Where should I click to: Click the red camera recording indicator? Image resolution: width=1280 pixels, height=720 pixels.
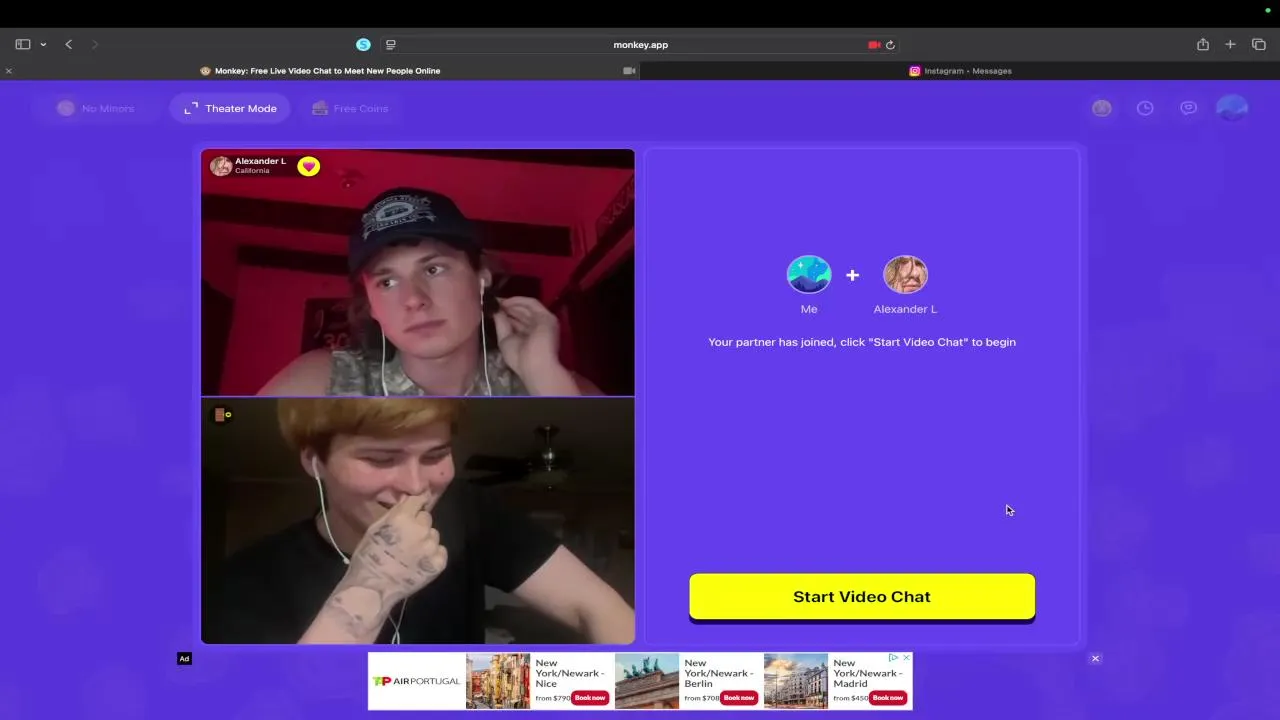(x=874, y=44)
